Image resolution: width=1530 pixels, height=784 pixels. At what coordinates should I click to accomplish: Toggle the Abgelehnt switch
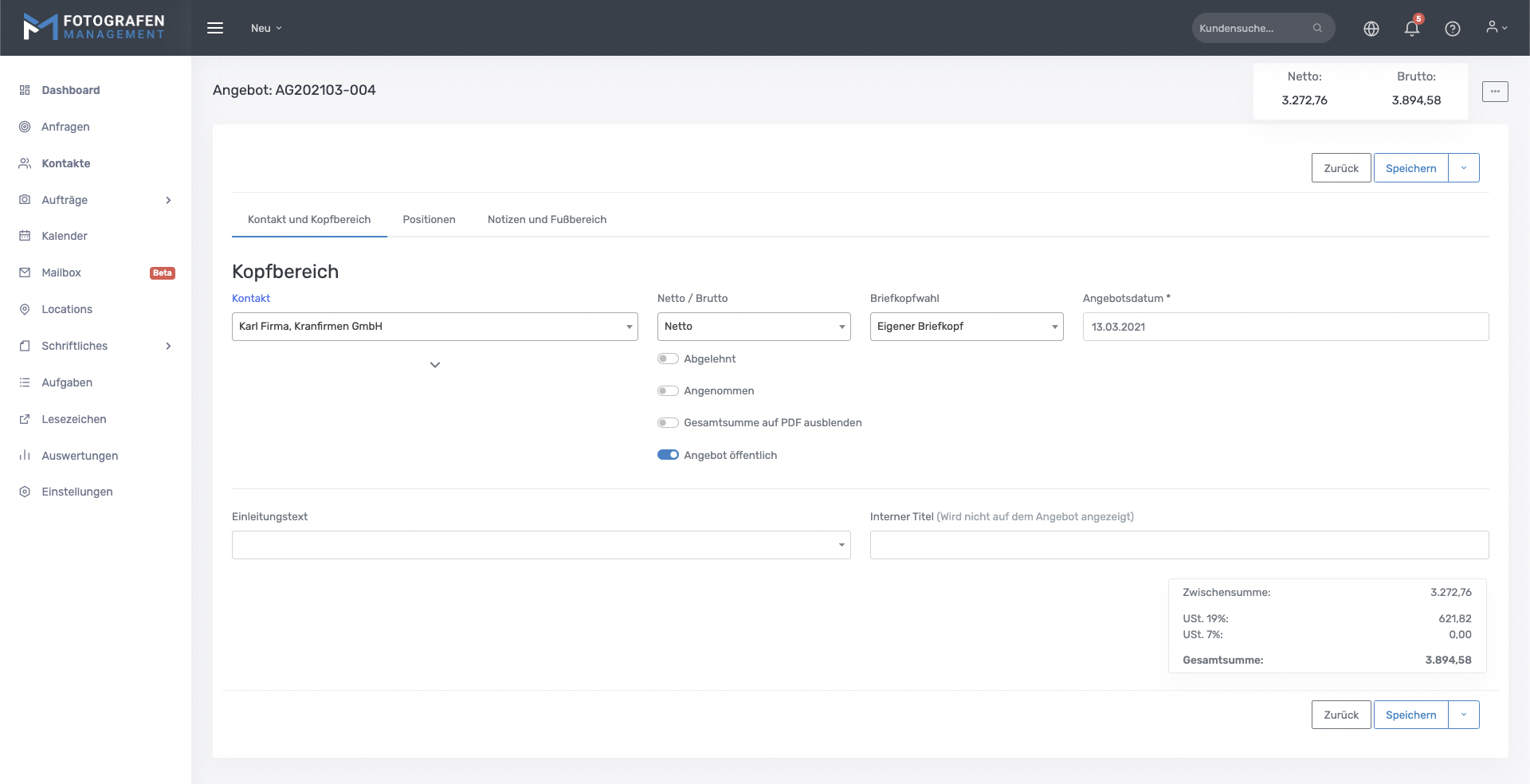[x=668, y=359]
